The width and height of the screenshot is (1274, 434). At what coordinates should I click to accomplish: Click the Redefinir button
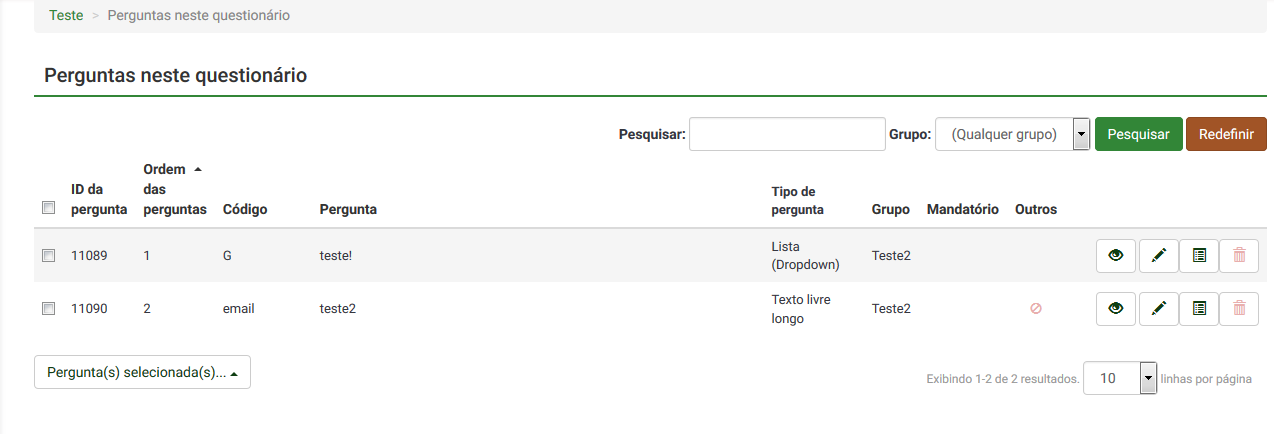(x=1226, y=134)
